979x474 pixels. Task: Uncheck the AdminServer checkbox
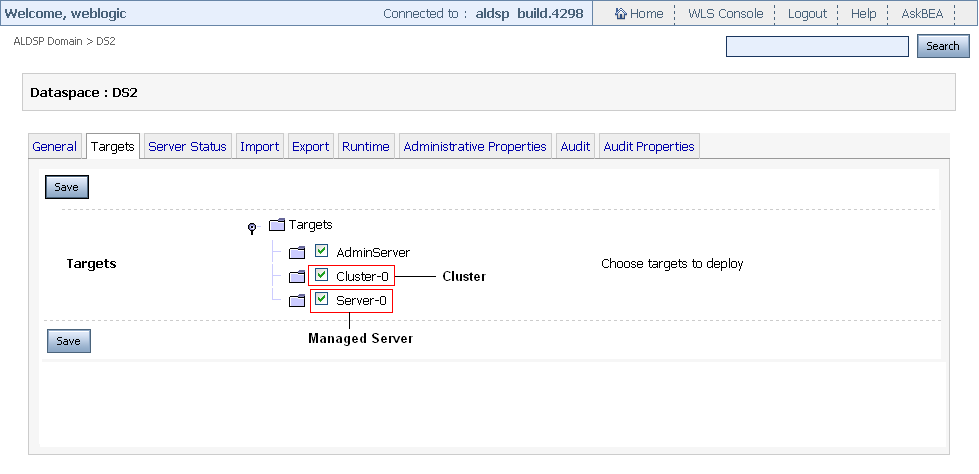[322, 251]
